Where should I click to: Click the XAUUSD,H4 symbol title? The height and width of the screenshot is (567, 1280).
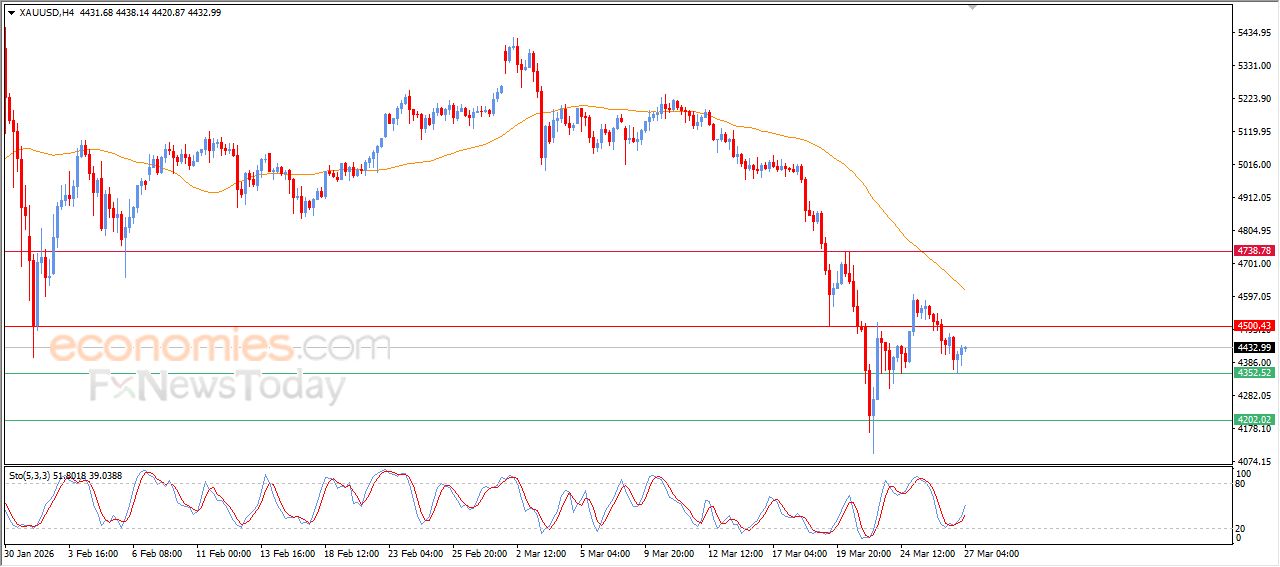46,12
